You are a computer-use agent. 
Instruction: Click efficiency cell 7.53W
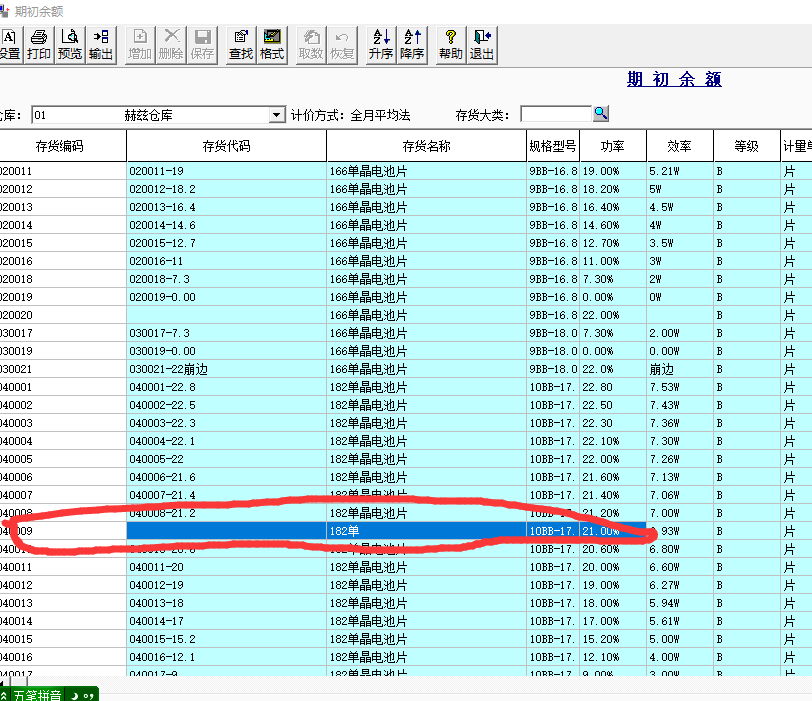[x=679, y=387]
